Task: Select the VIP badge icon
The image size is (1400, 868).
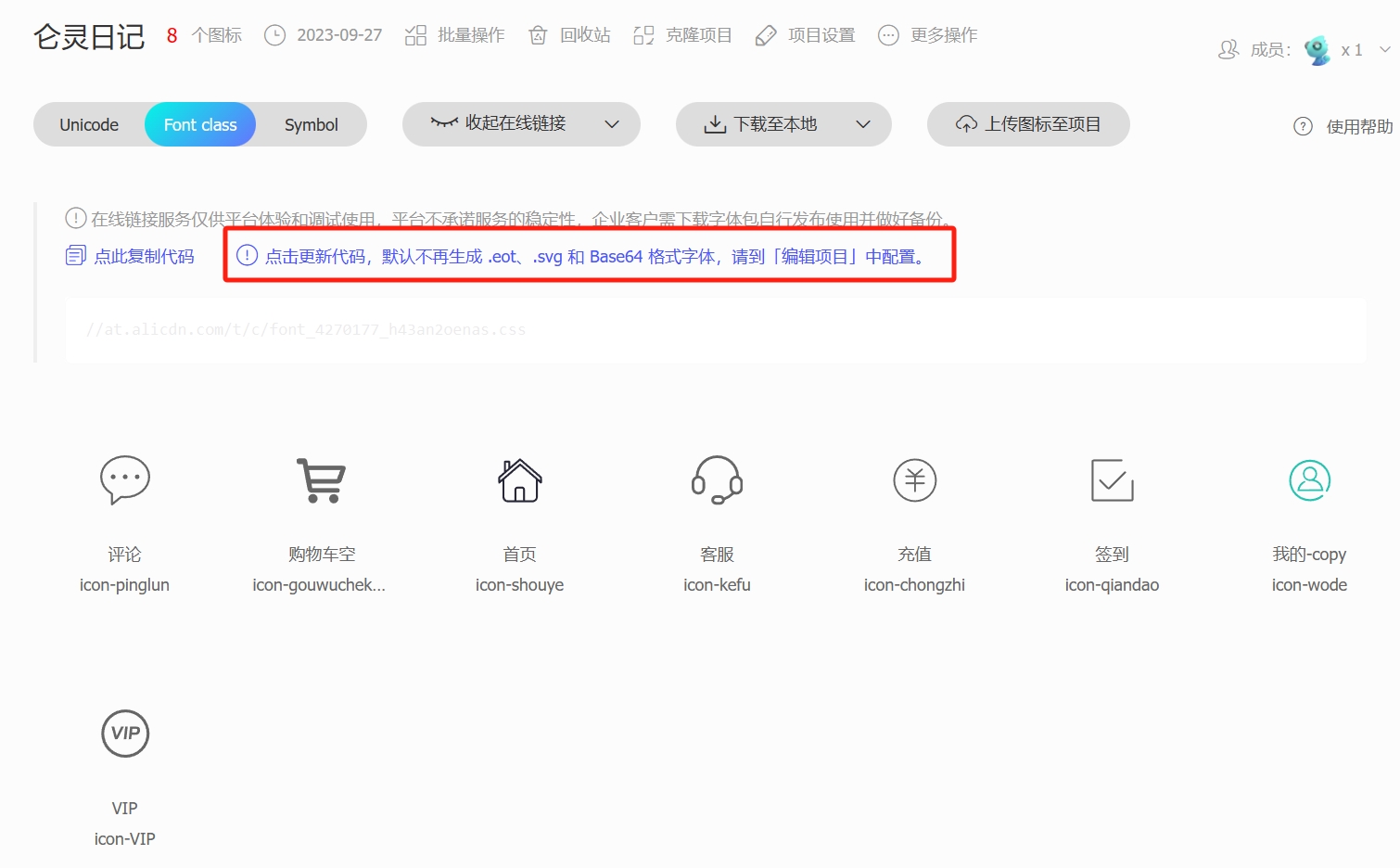Action: (x=124, y=734)
